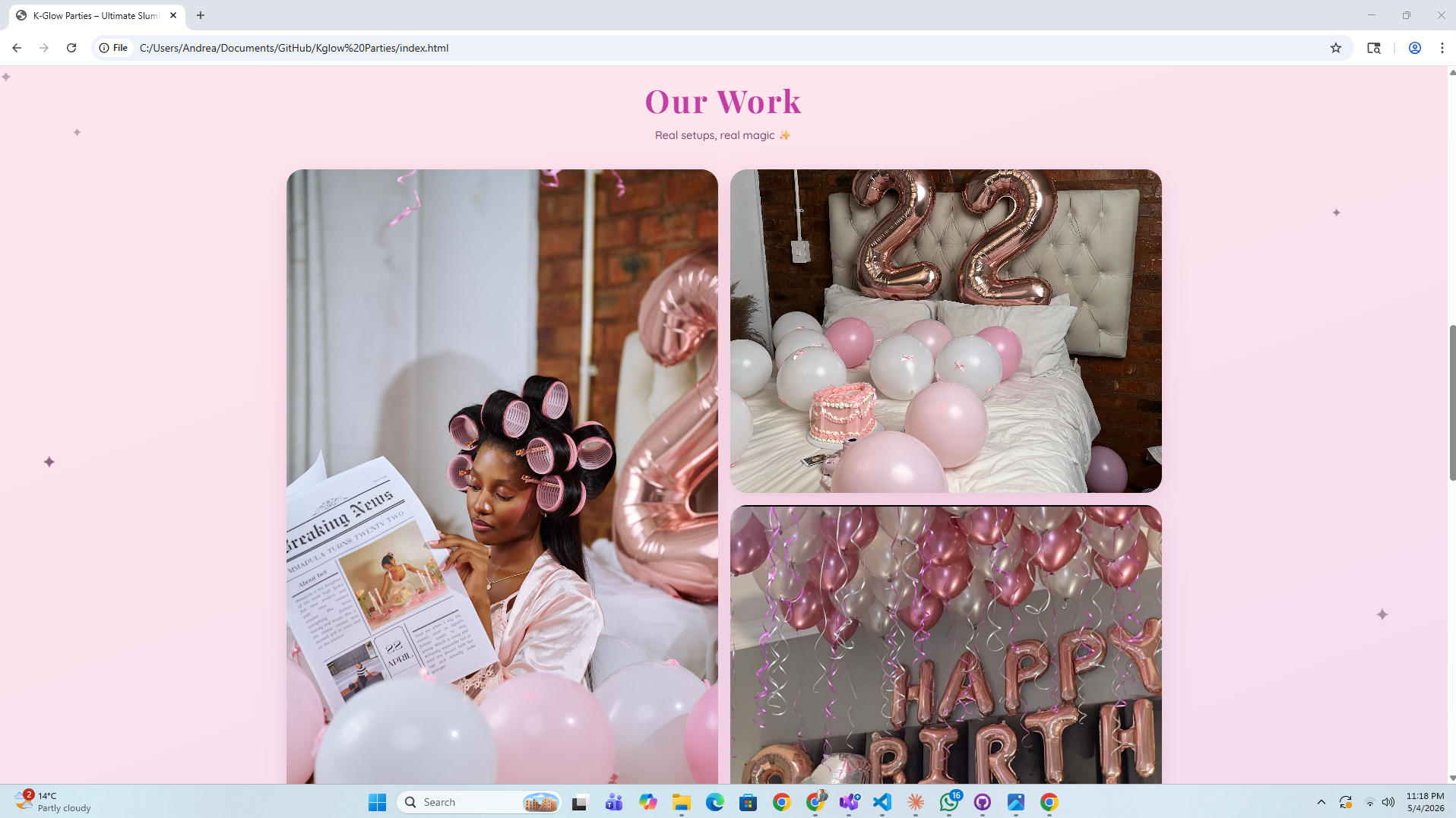Image resolution: width=1456 pixels, height=818 pixels.
Task: Open Microsoft Store from the taskbar
Action: [749, 802]
